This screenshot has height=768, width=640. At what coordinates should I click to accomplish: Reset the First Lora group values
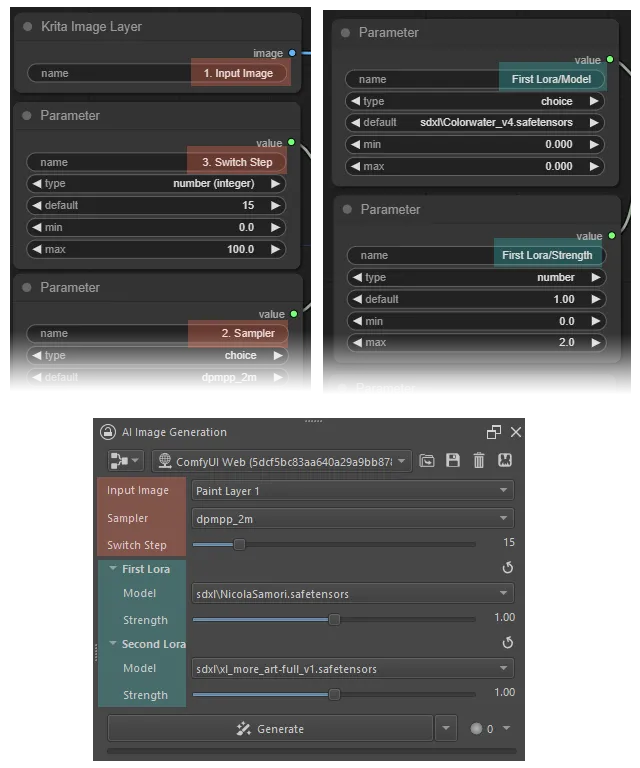tap(508, 568)
